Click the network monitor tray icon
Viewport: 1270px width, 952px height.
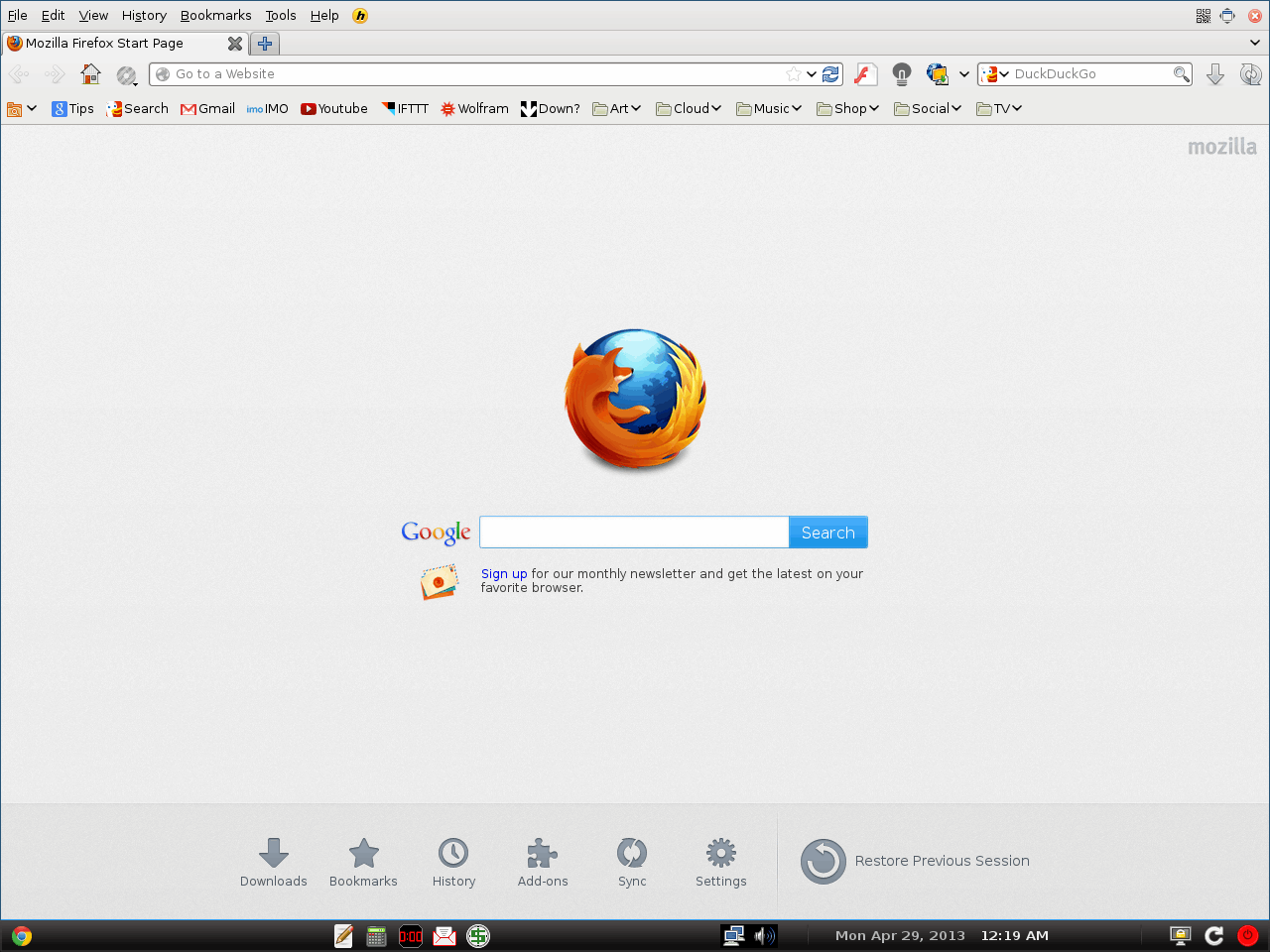(733, 935)
